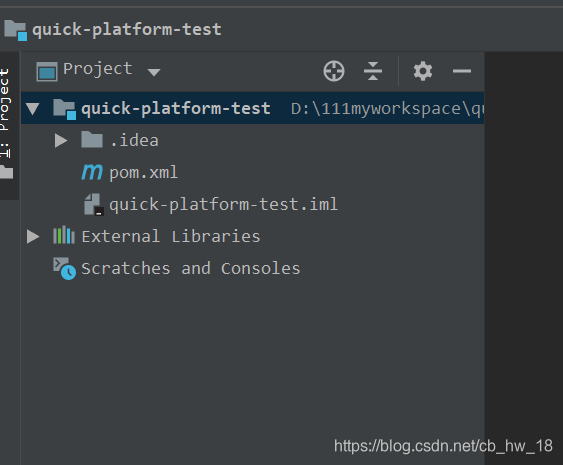Click the Collapse All icon in Project toolbar
Image resolution: width=563 pixels, height=465 pixels.
click(x=373, y=71)
